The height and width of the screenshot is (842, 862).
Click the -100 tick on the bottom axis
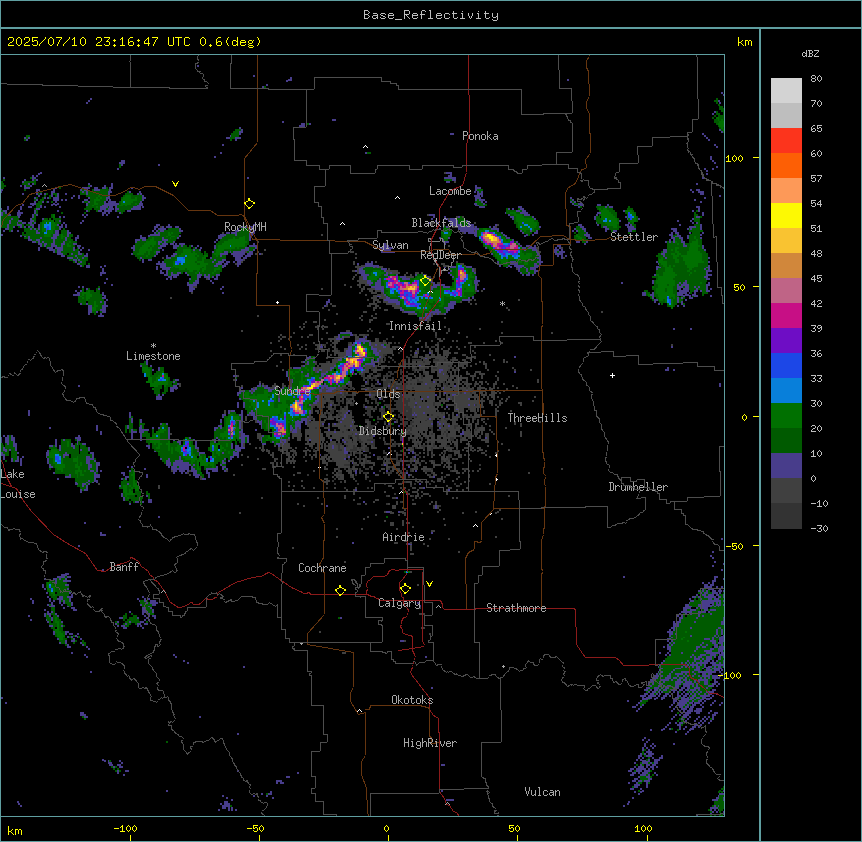tap(125, 828)
